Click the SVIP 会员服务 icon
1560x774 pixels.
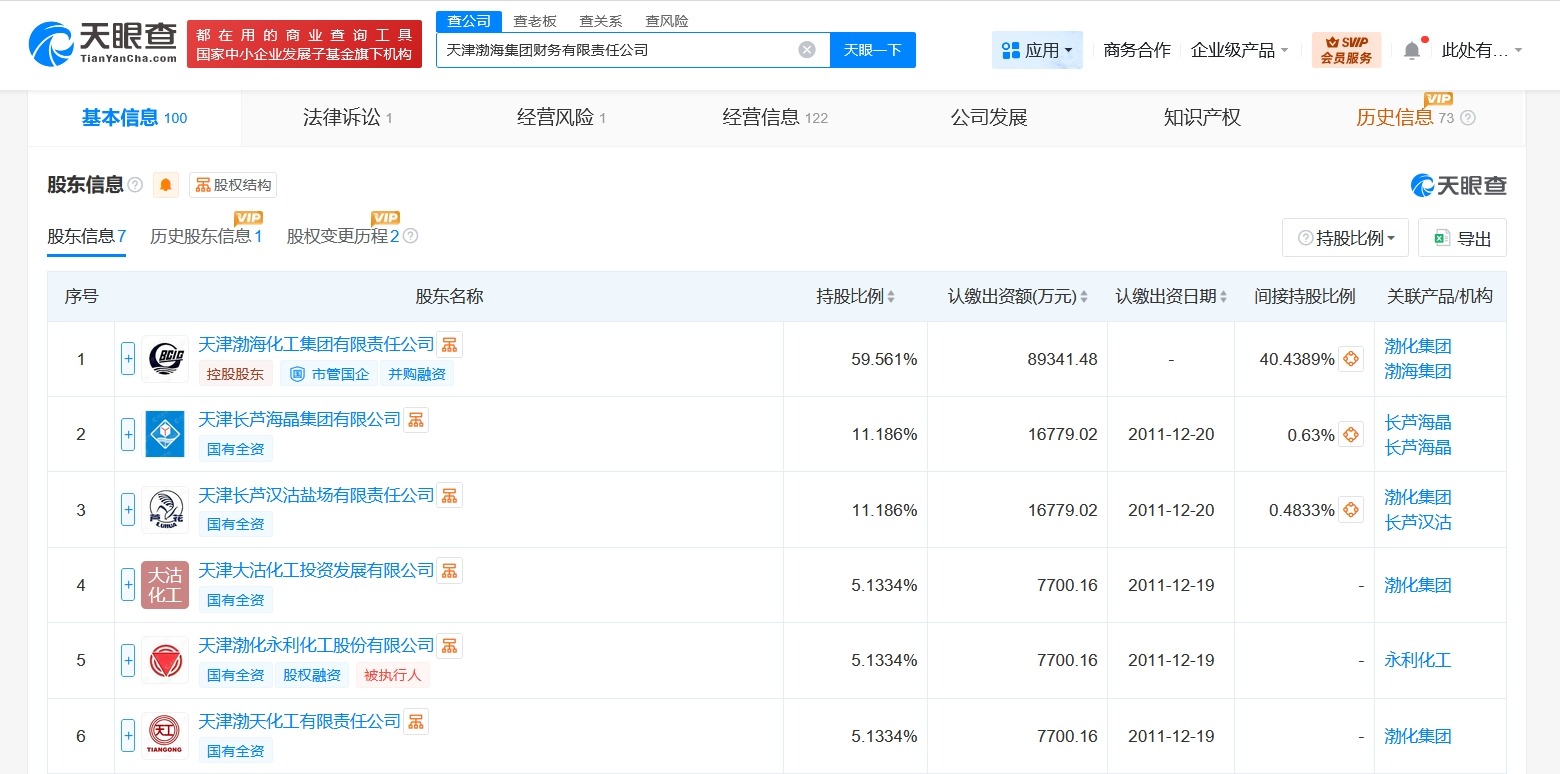pos(1345,48)
